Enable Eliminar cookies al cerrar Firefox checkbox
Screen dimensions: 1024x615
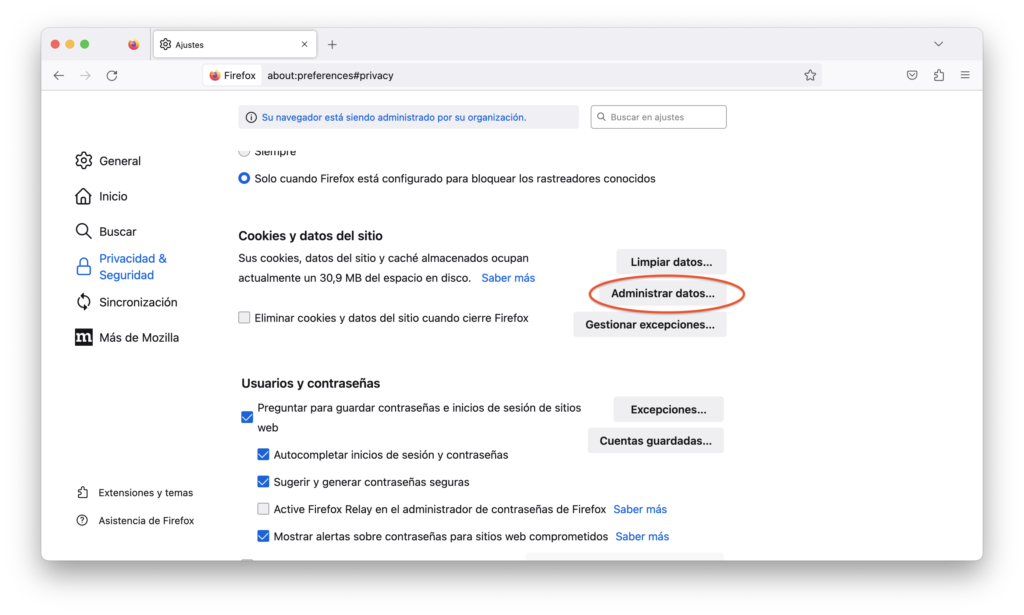[x=245, y=318]
